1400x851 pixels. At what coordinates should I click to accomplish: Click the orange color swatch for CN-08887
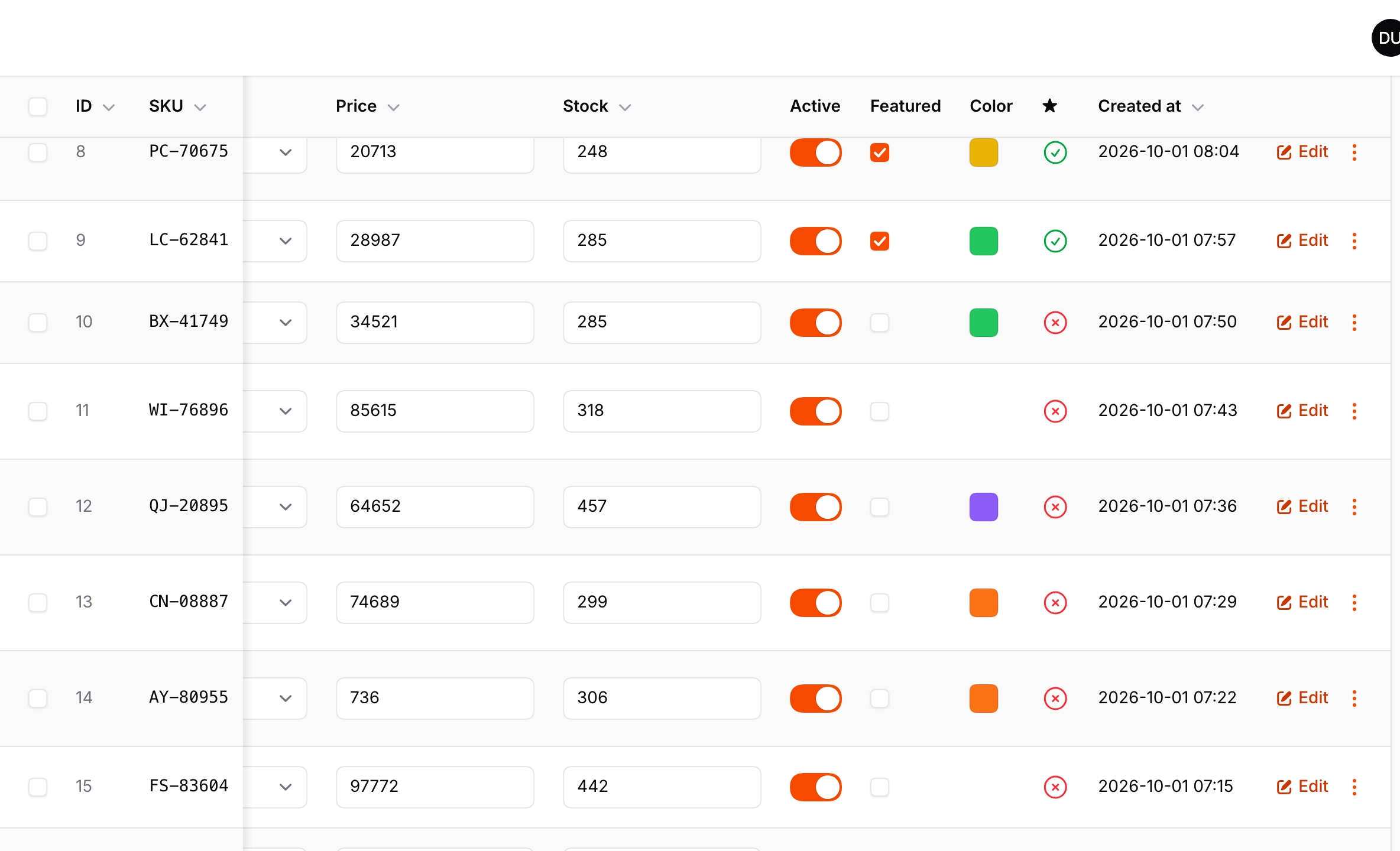(983, 603)
